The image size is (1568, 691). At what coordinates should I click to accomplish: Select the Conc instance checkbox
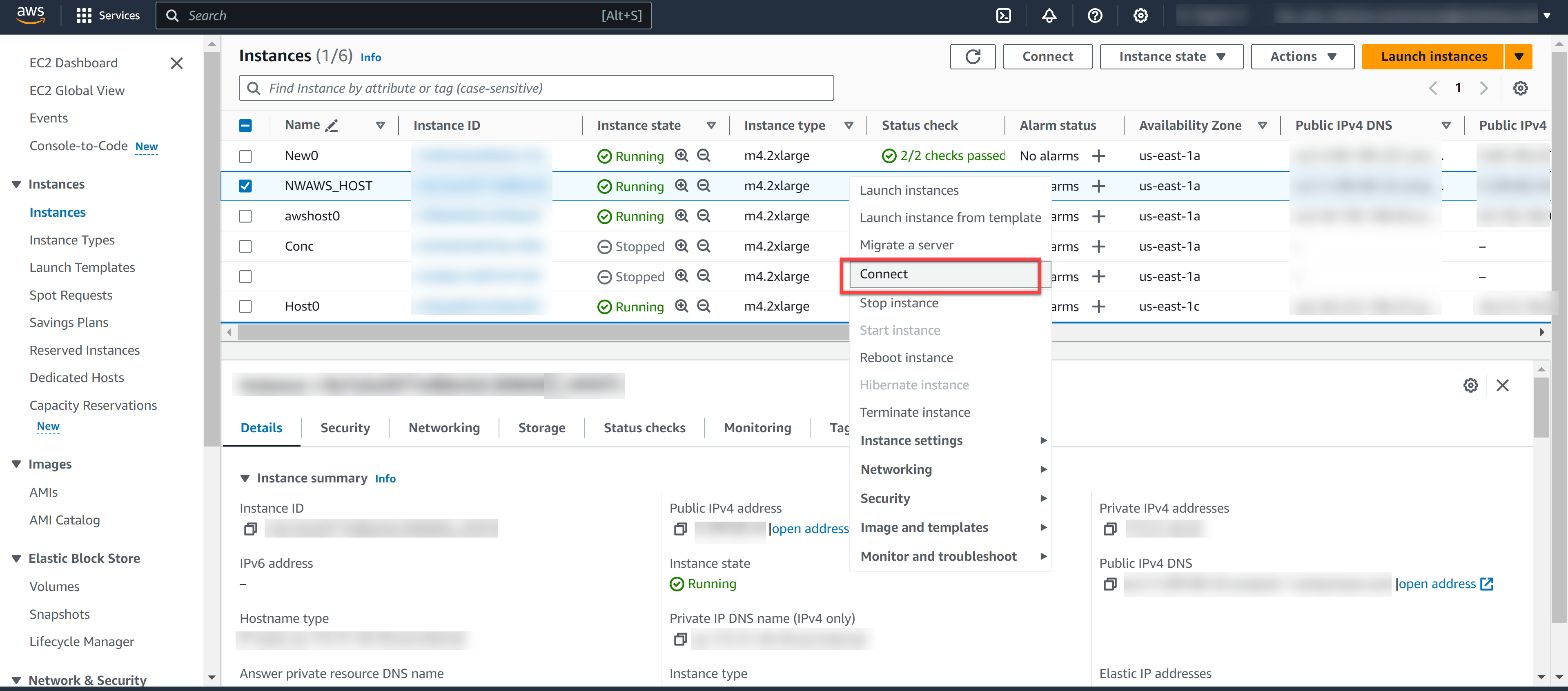[245, 247]
